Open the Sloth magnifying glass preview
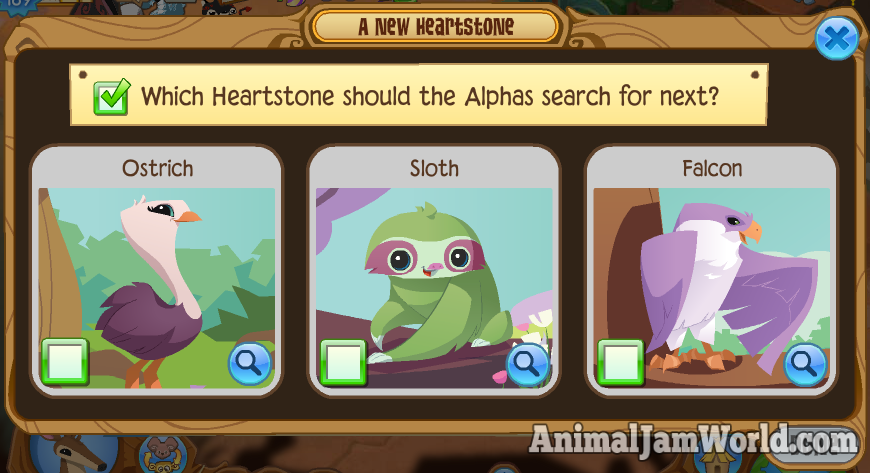 [528, 364]
